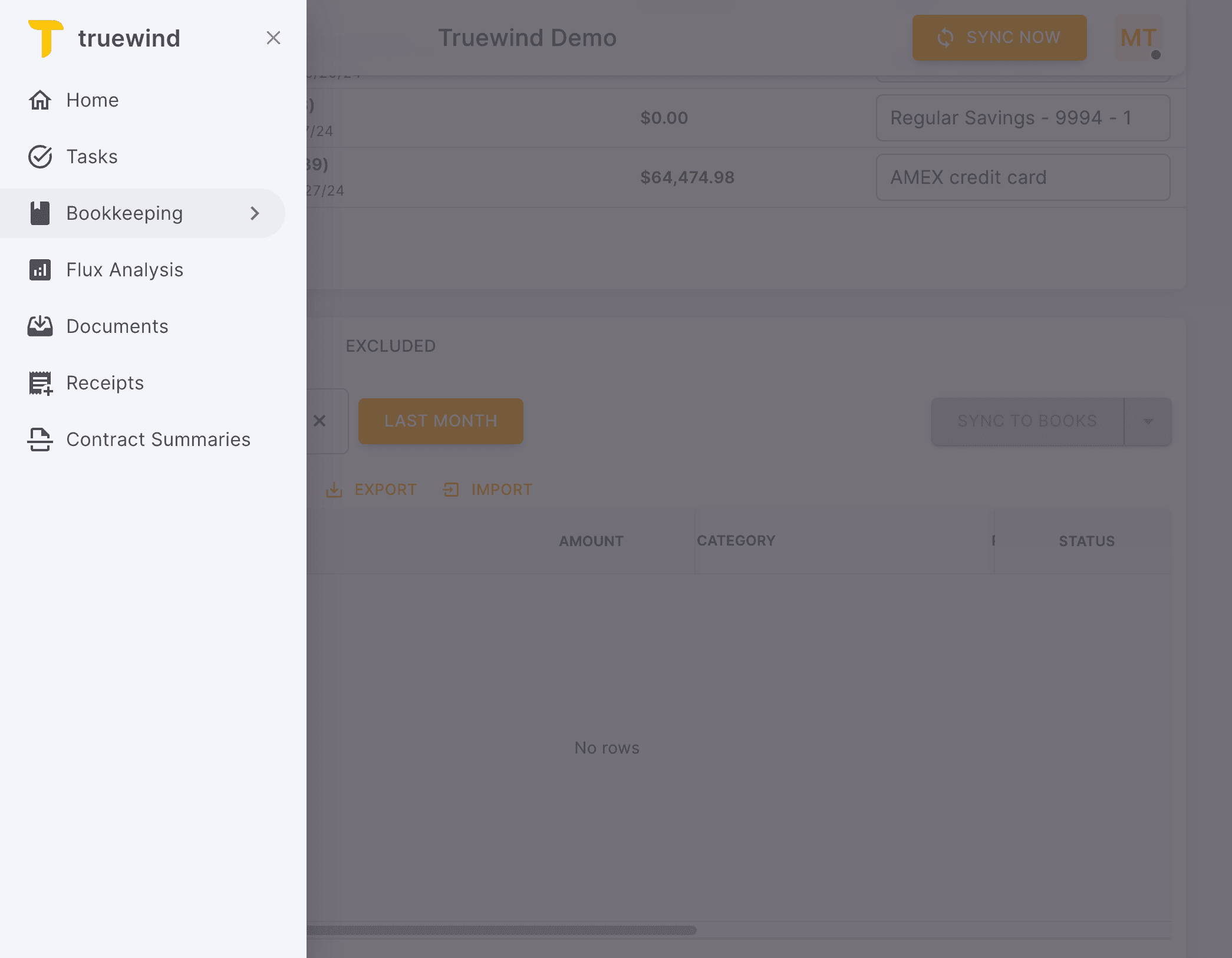Image resolution: width=1232 pixels, height=958 pixels.
Task: Click the MT profile avatar
Action: click(x=1137, y=38)
